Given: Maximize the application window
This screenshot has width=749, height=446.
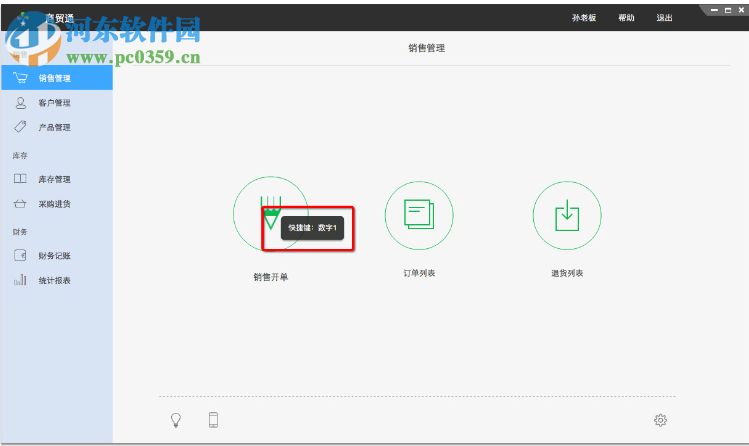Looking at the screenshot, I should pos(728,10).
